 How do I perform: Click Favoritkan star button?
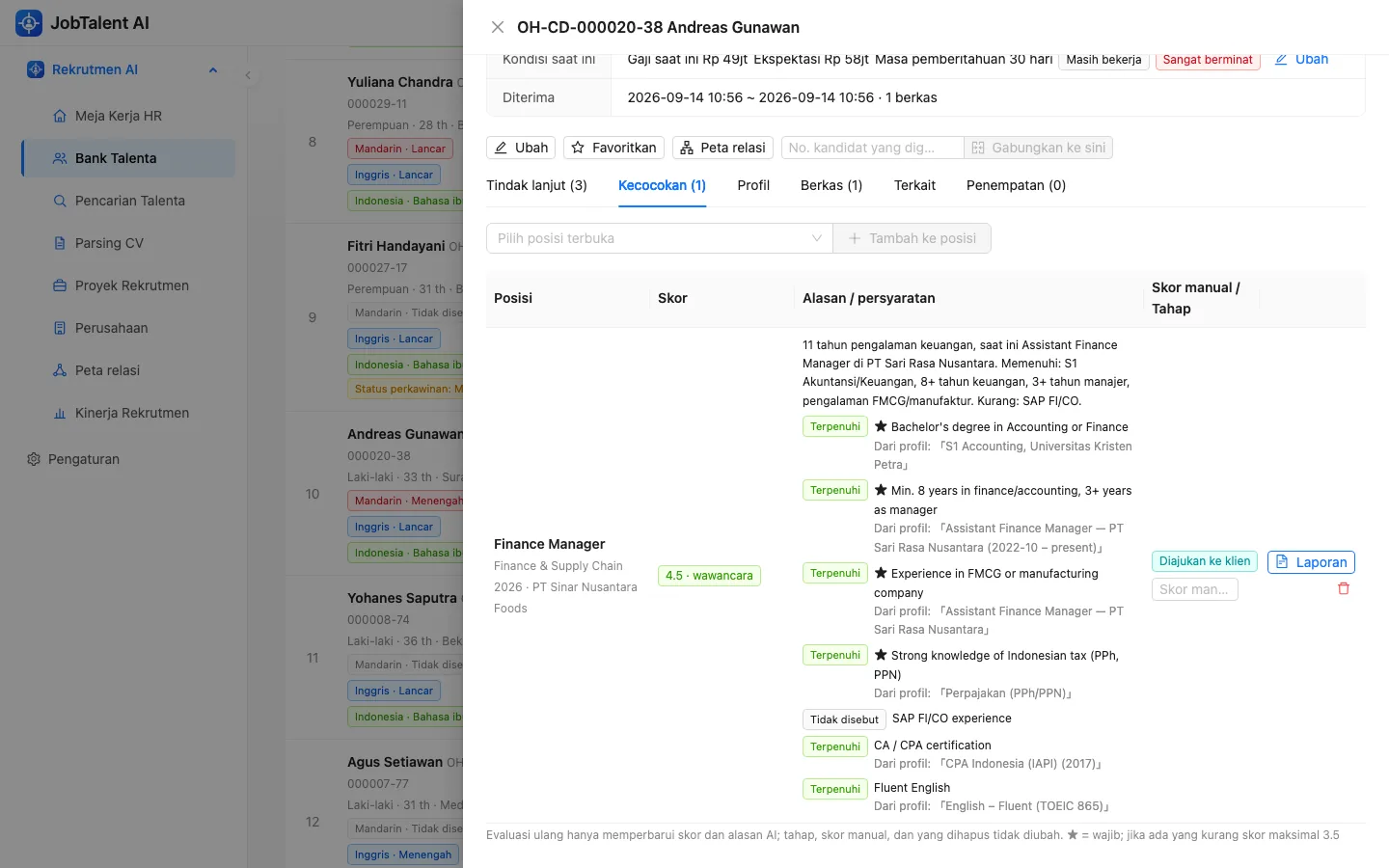[x=613, y=148]
